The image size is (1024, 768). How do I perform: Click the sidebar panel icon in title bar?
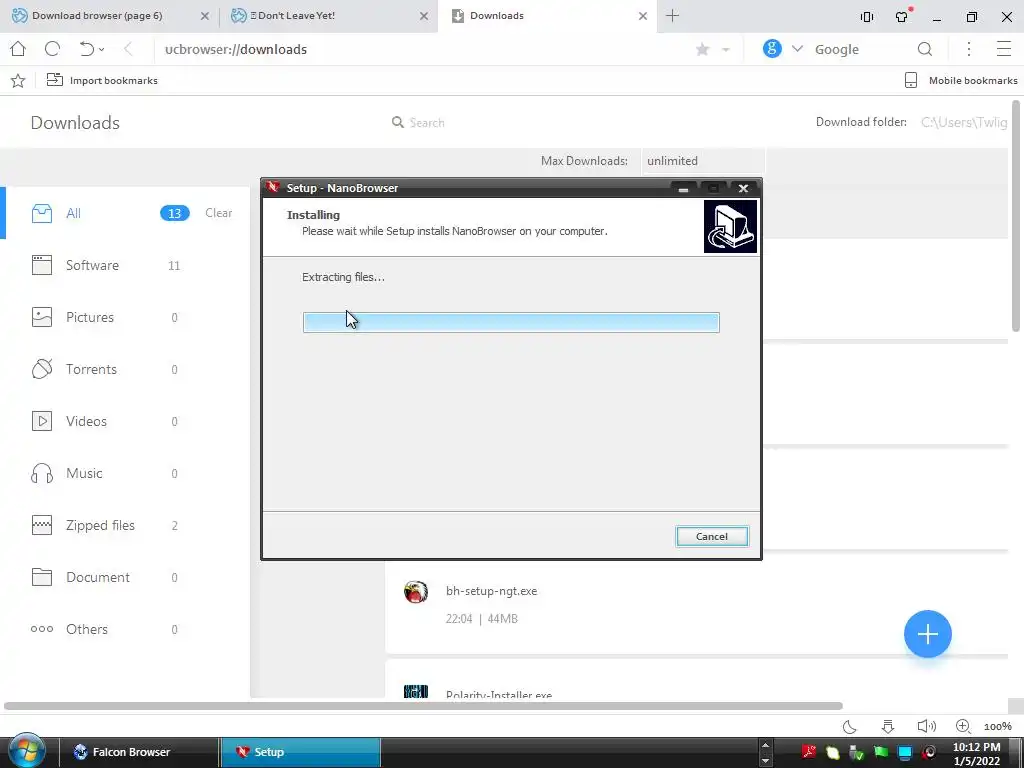coord(867,17)
